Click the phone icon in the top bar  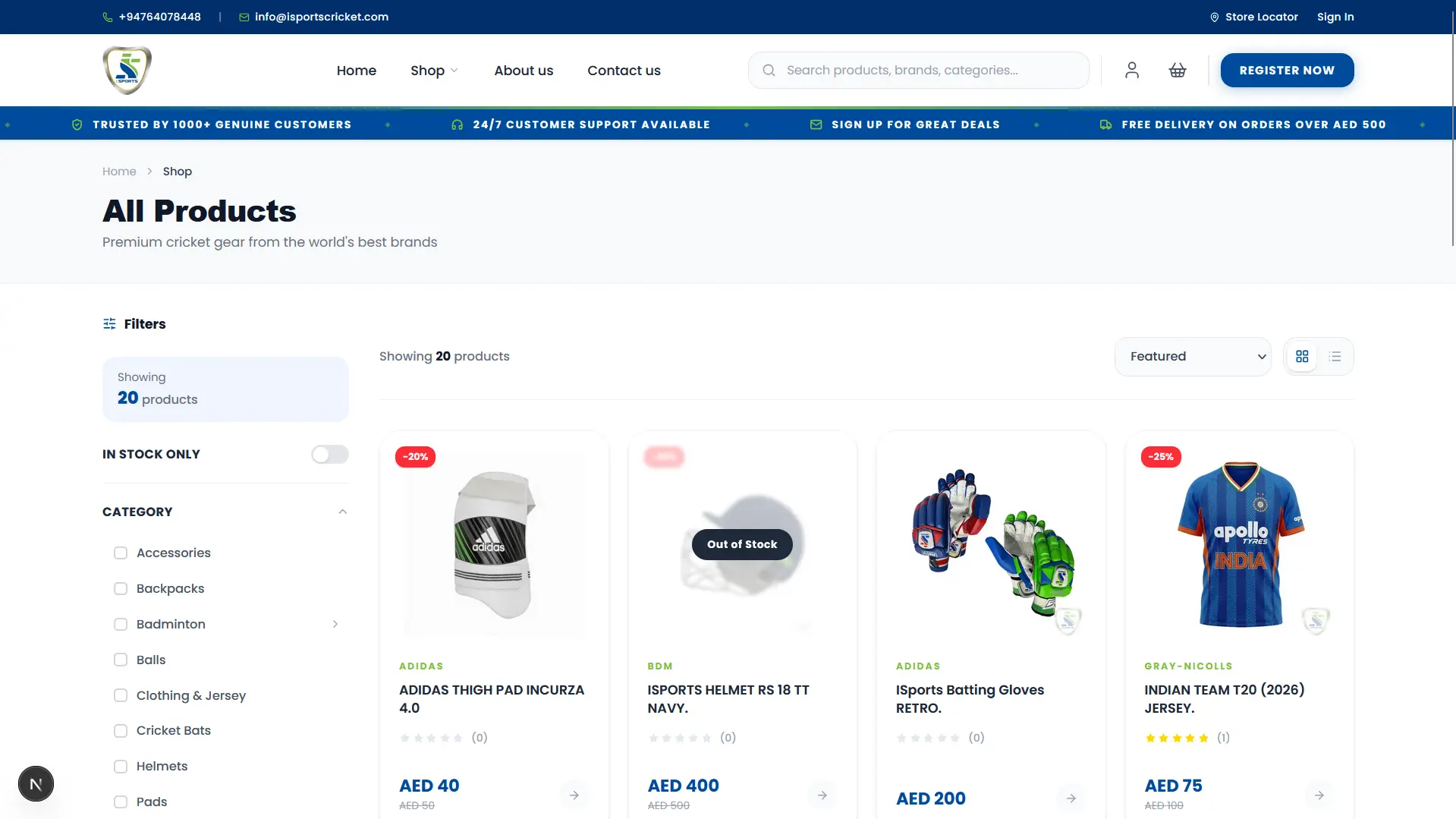[108, 17]
